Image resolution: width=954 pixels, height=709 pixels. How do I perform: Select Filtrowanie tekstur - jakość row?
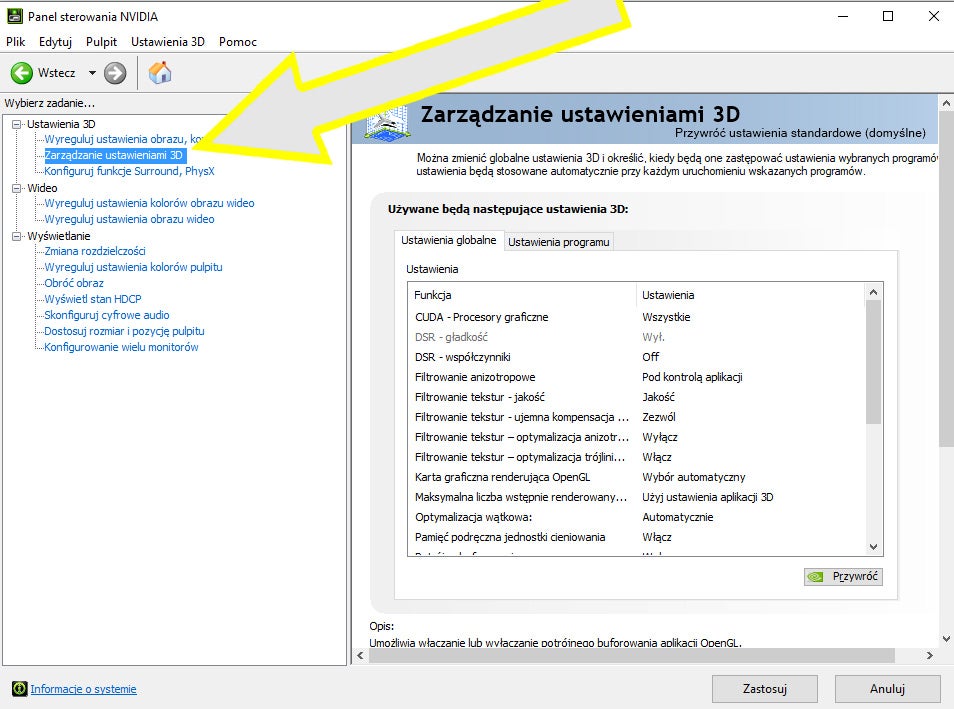point(636,397)
